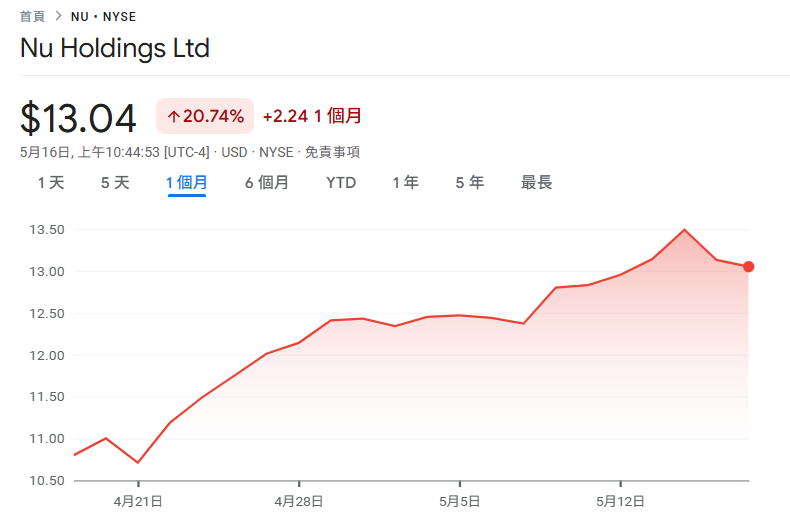Switch chart to 1 年 range
This screenshot has height=520, width=790.
[x=406, y=182]
